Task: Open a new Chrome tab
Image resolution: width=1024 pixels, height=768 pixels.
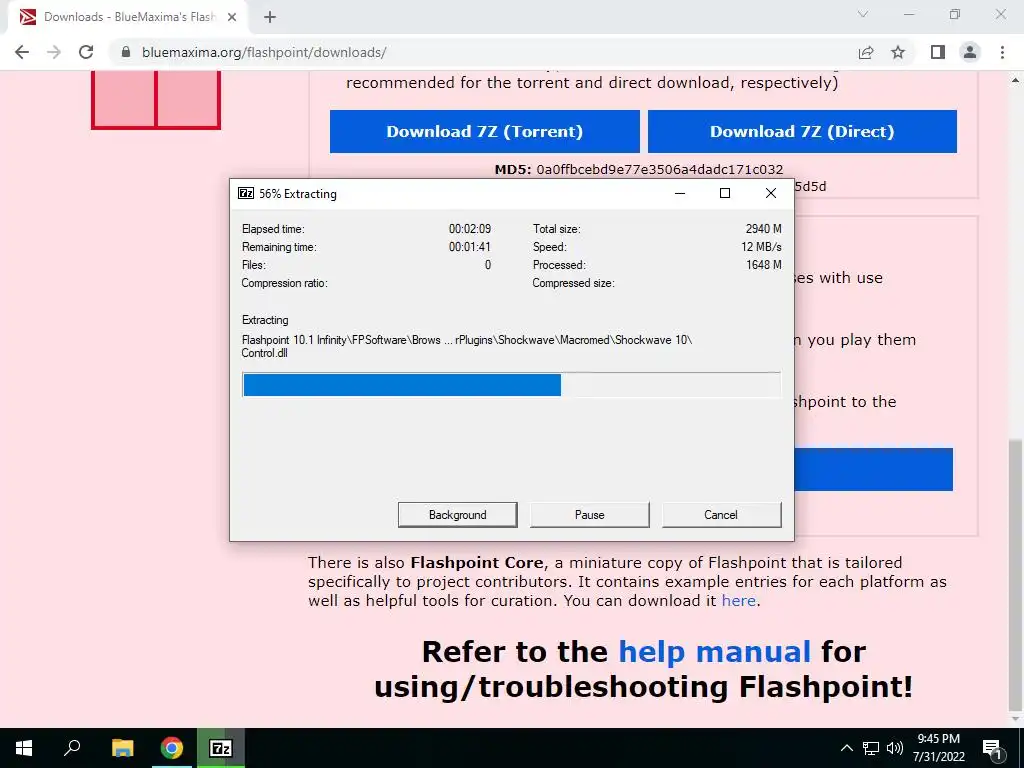Action: click(270, 17)
